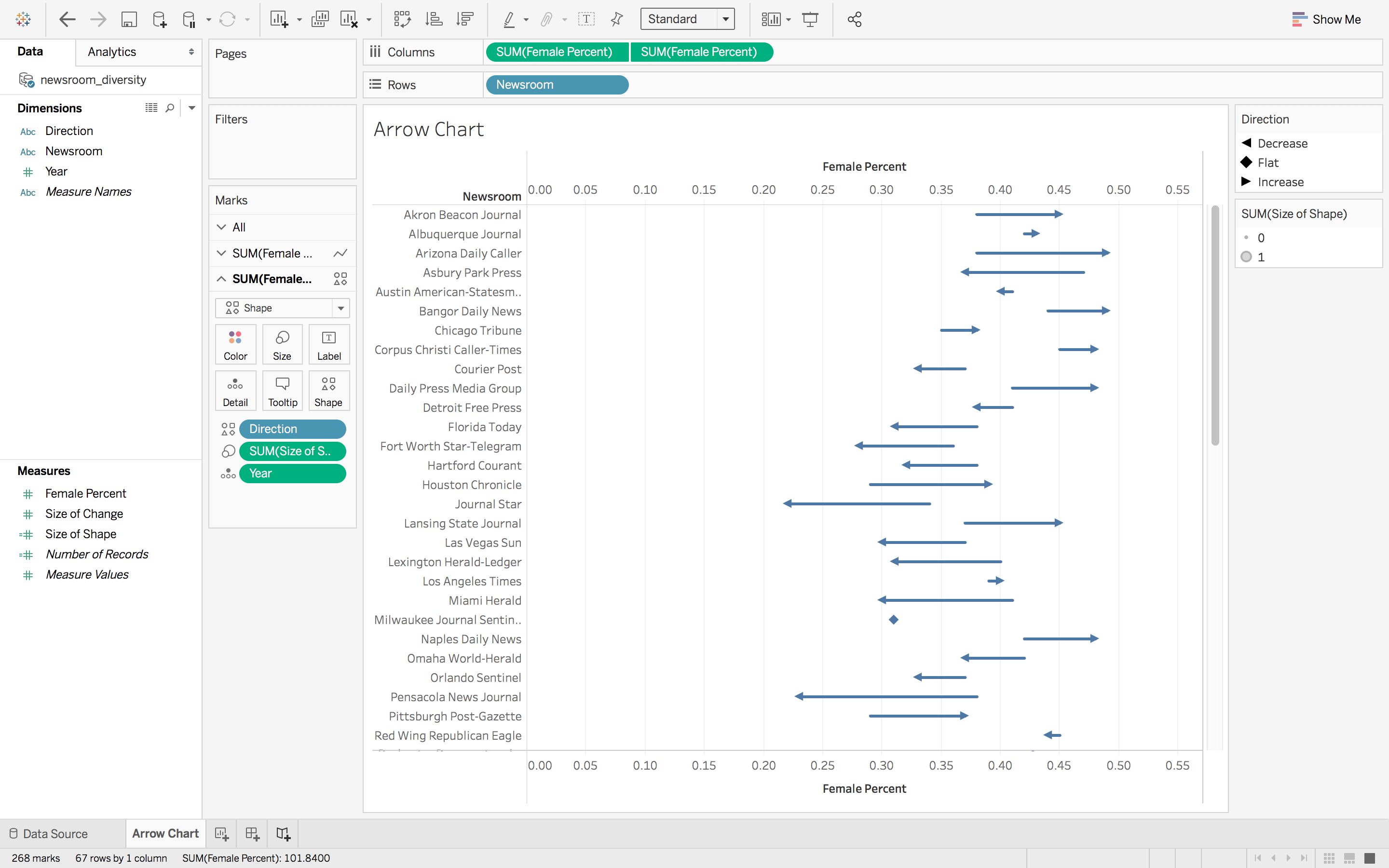
Task: Sort ascending toolbar icon
Action: [x=434, y=19]
